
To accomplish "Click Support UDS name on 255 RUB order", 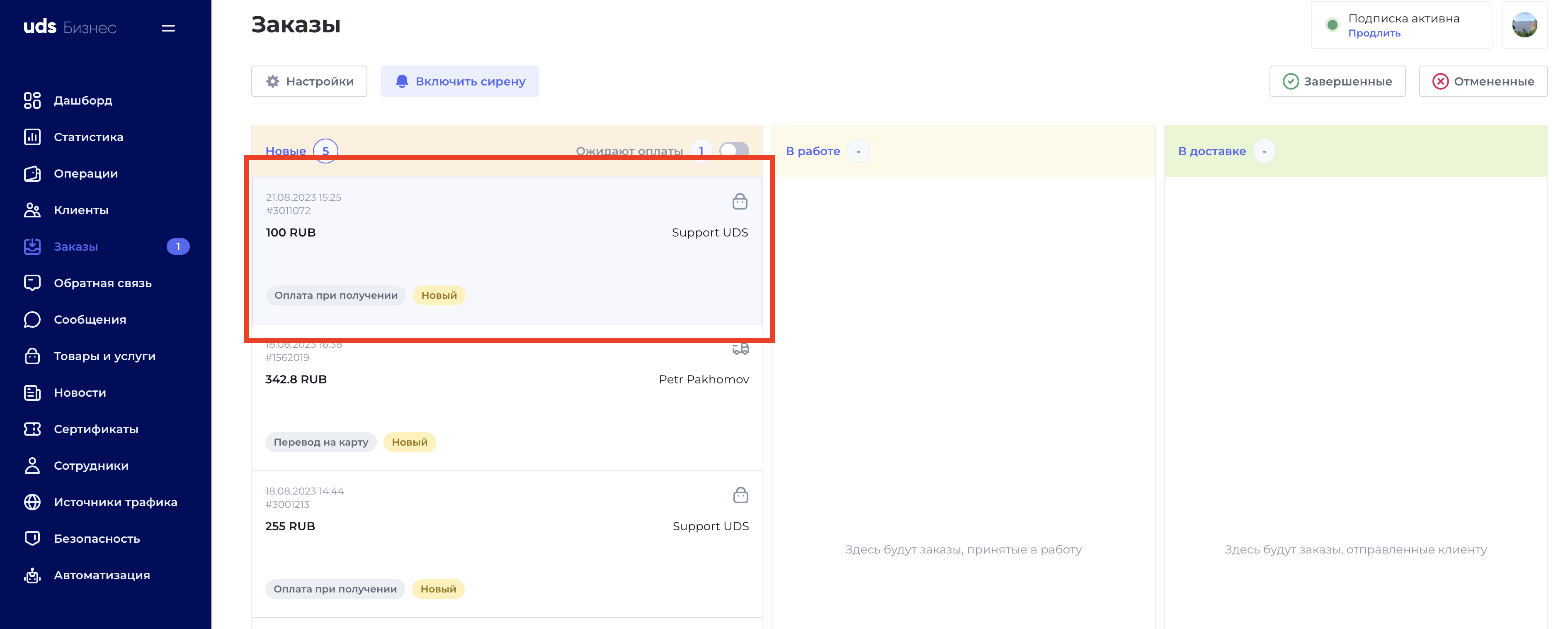I will [x=710, y=526].
